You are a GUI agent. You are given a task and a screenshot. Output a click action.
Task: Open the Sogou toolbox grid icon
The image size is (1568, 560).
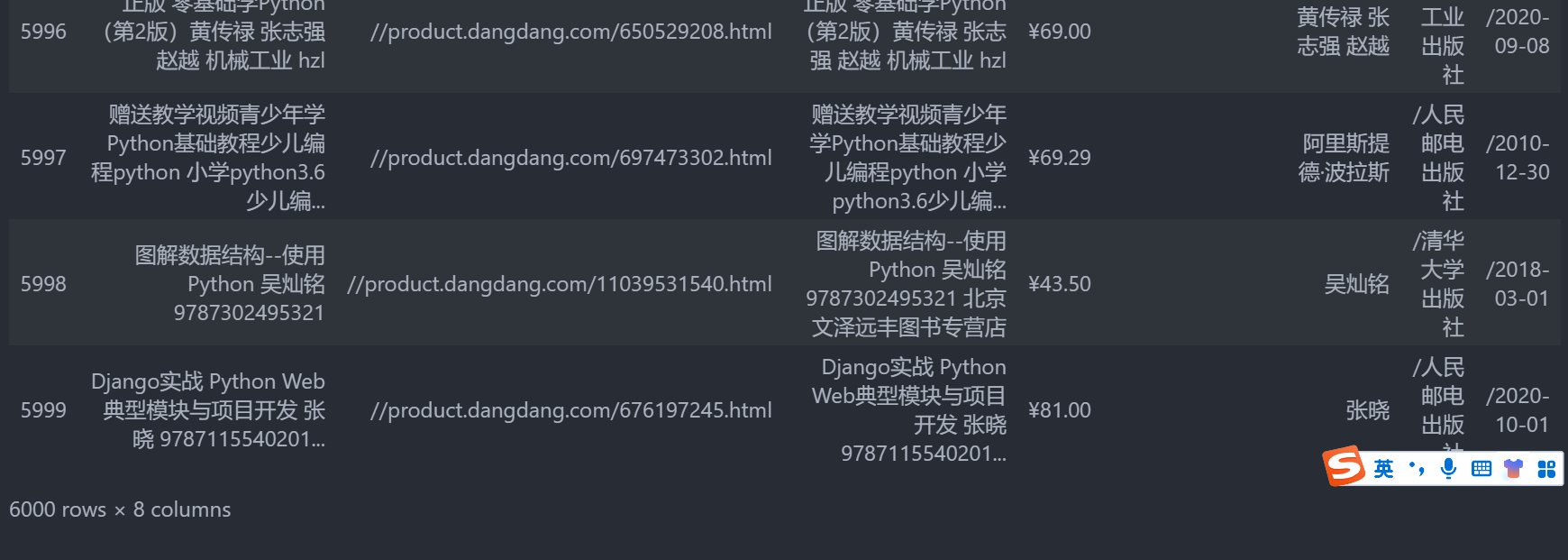[x=1547, y=468]
